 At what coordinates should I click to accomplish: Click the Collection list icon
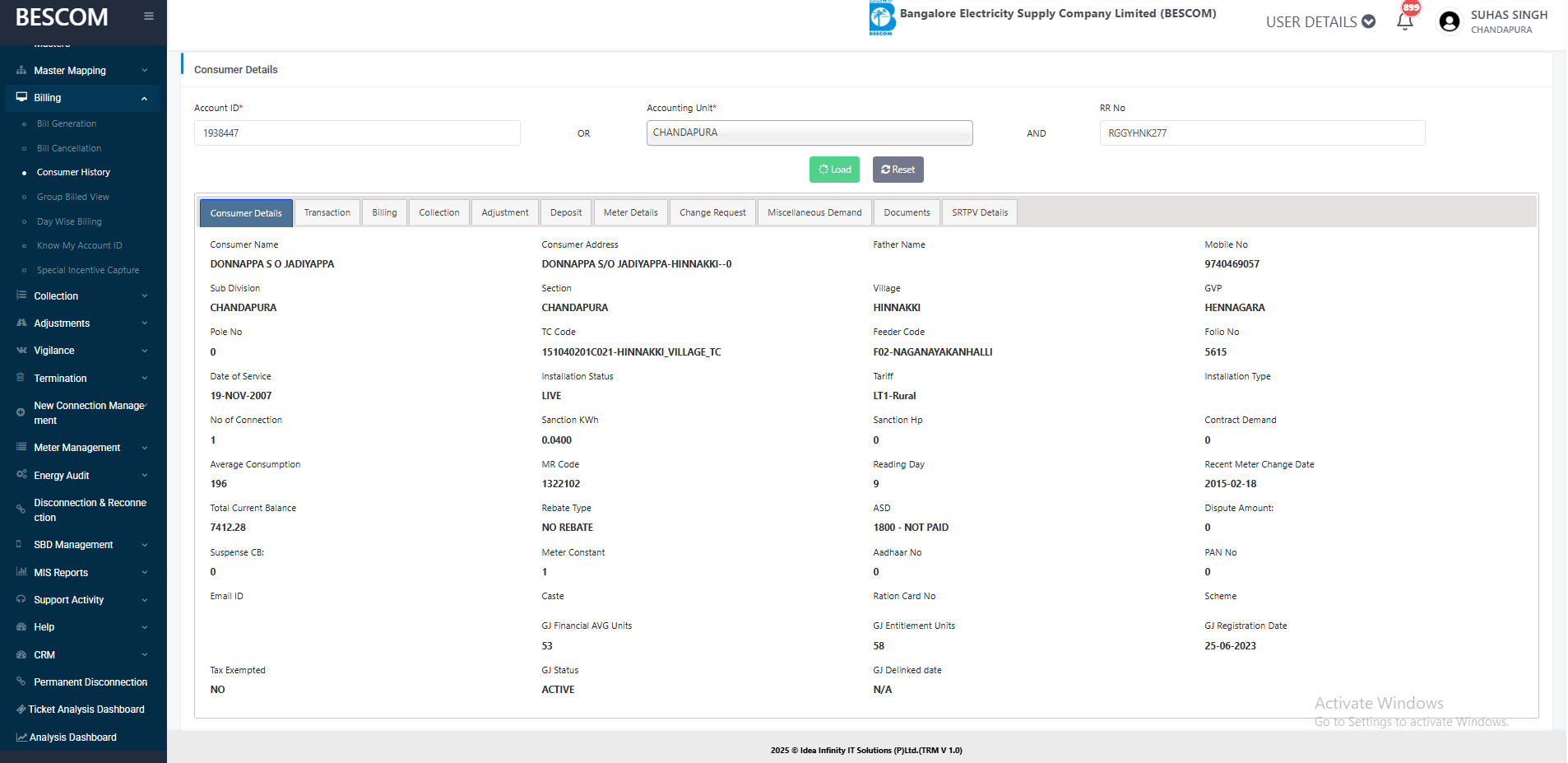(x=21, y=295)
